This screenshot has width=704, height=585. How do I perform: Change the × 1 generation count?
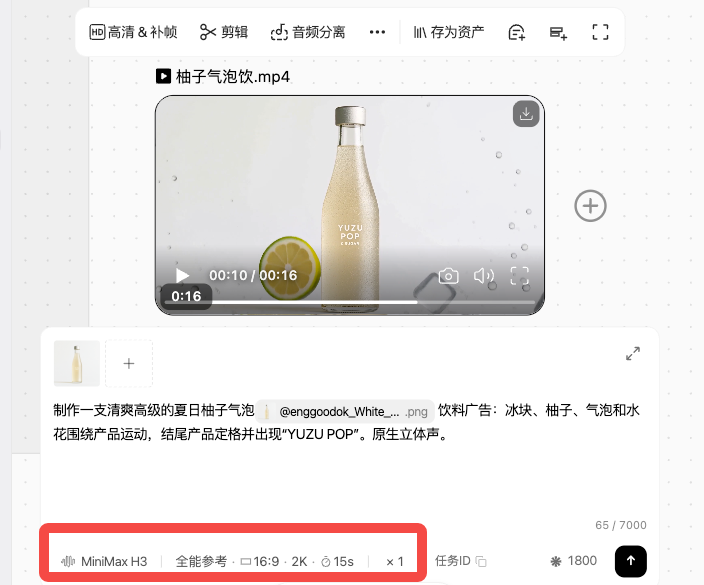(x=395, y=561)
